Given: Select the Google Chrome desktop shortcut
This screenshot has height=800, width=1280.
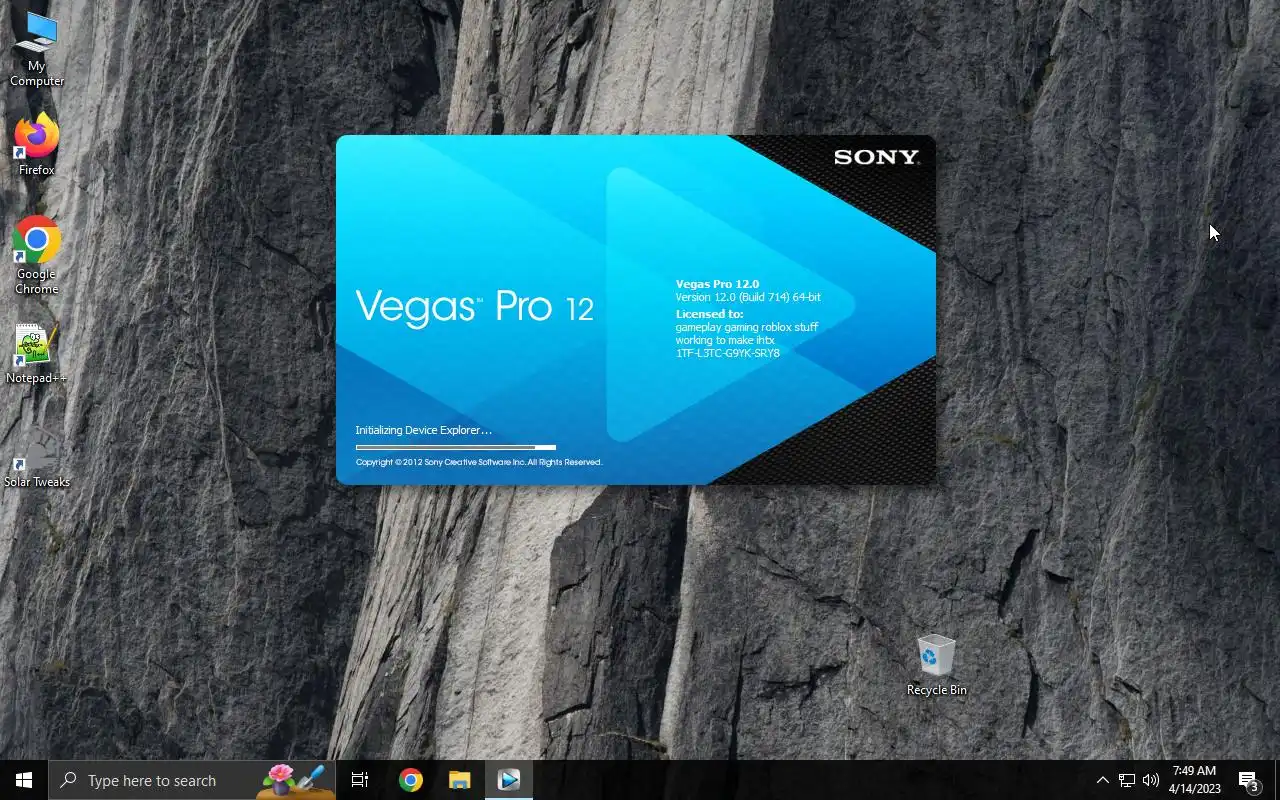Looking at the screenshot, I should [36, 256].
